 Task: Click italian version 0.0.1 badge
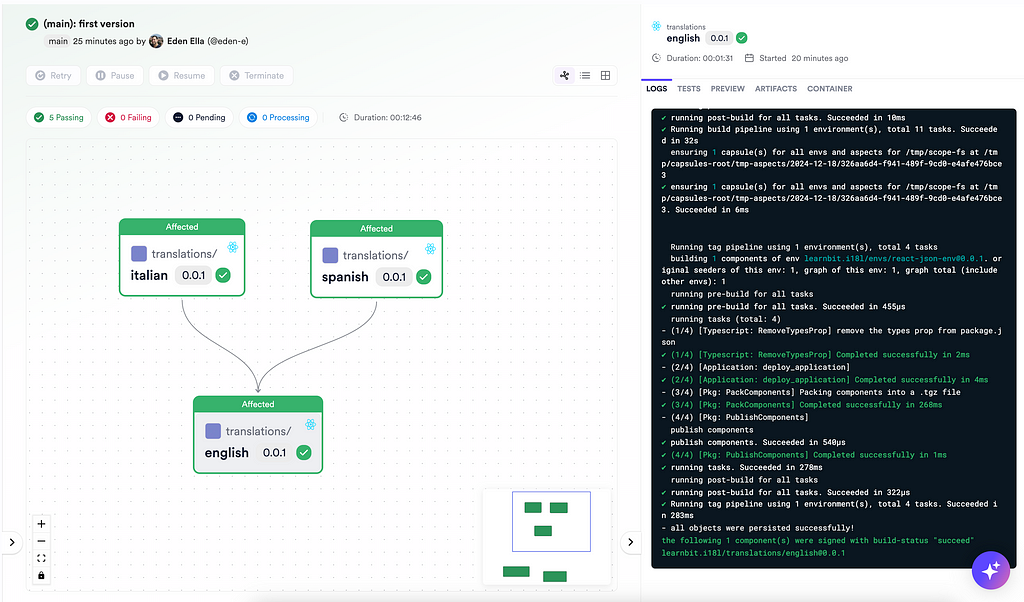tap(194, 275)
